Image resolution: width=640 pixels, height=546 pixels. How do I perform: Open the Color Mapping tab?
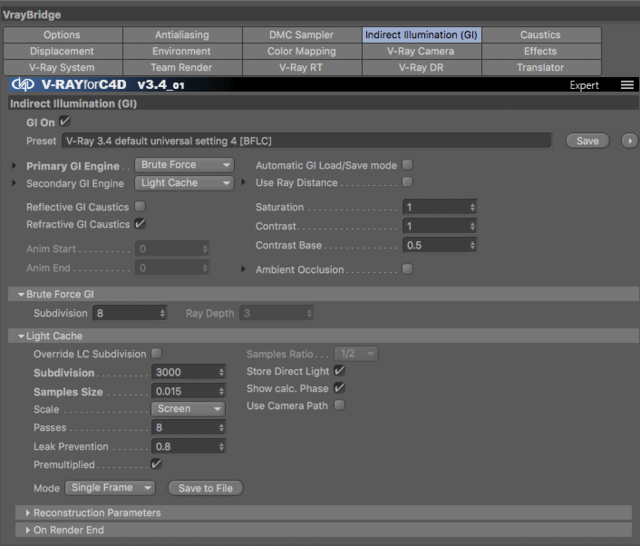tap(302, 51)
